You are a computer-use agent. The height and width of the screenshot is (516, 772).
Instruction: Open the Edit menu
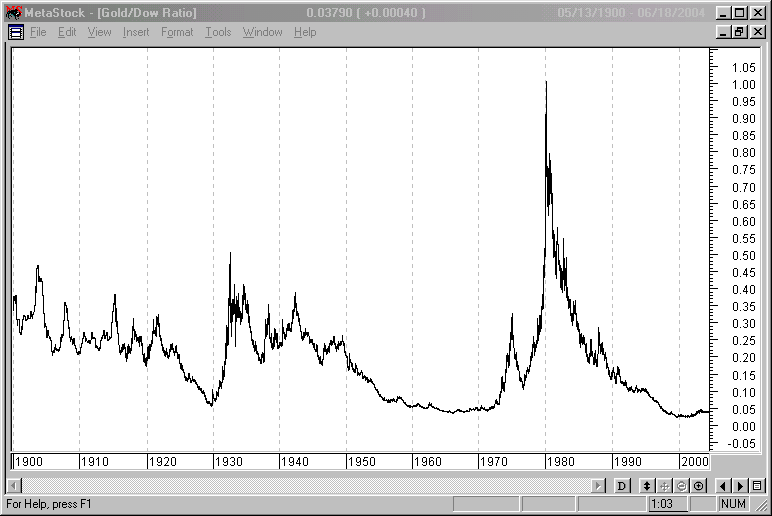pos(67,32)
